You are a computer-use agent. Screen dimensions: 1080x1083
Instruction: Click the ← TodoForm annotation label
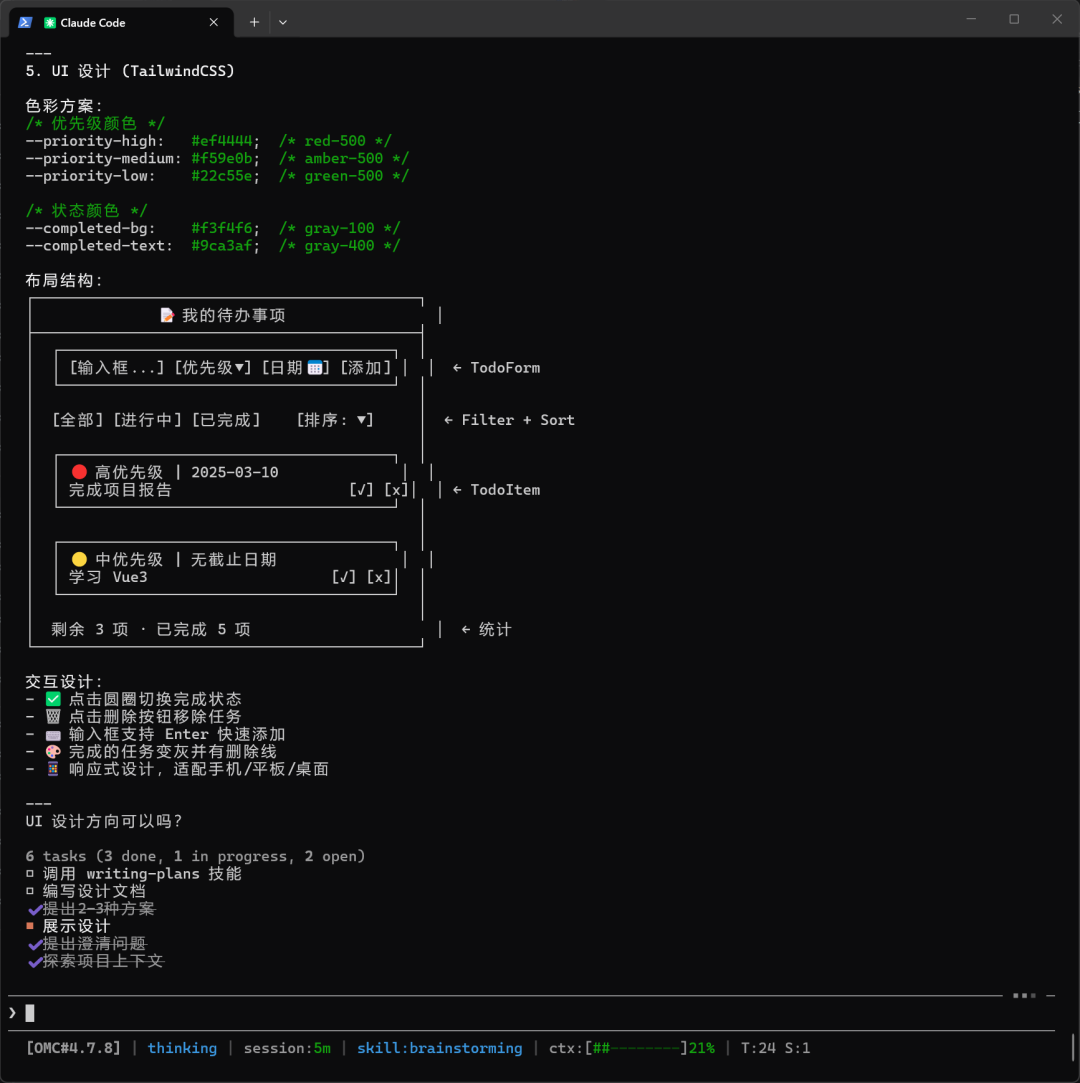[x=496, y=367]
